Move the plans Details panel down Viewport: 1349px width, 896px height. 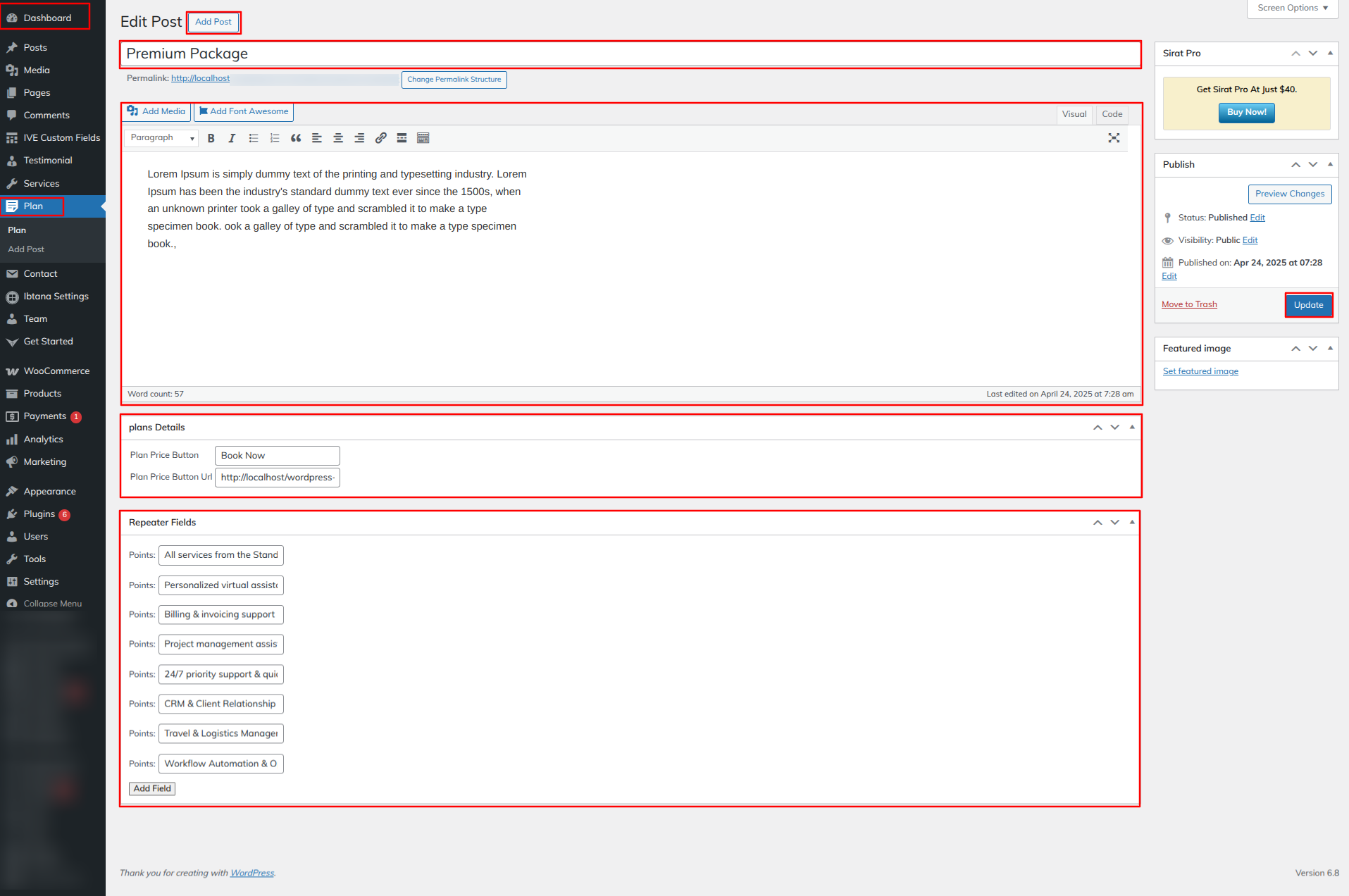pyautogui.click(x=1114, y=428)
